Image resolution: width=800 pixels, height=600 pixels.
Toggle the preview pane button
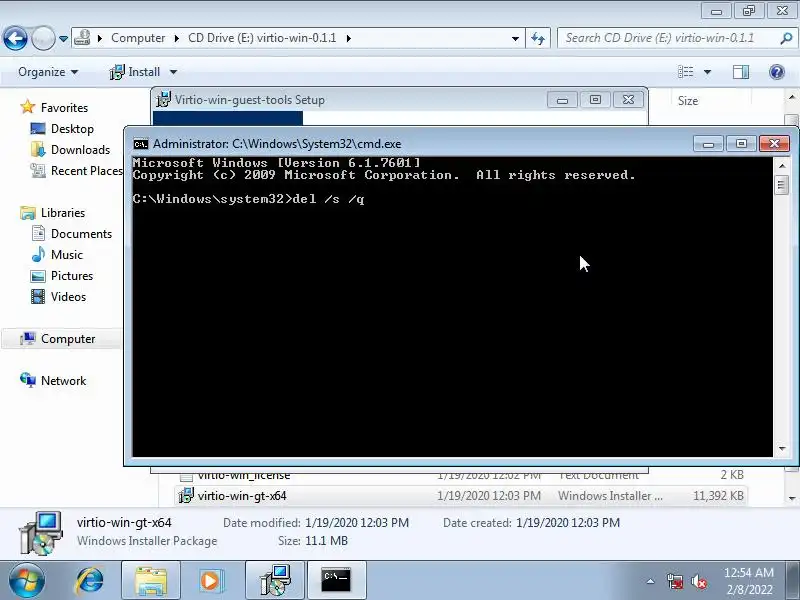tap(740, 72)
